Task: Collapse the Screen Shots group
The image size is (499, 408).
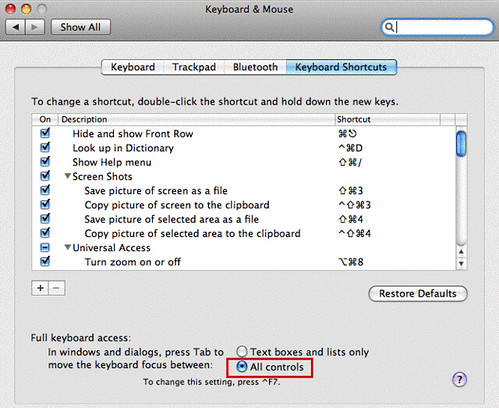Action: (68, 176)
